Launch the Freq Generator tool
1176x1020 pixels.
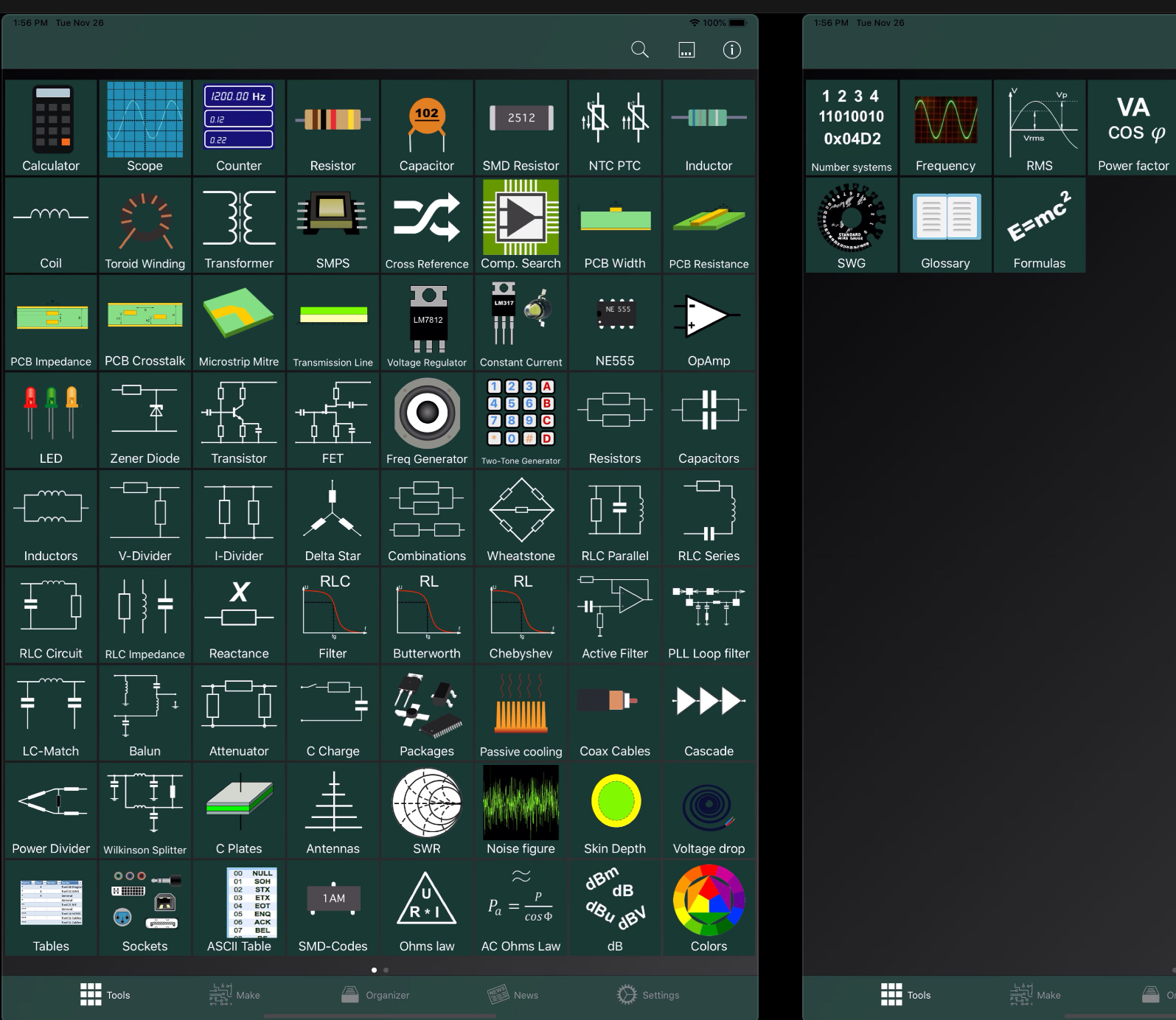tap(427, 420)
